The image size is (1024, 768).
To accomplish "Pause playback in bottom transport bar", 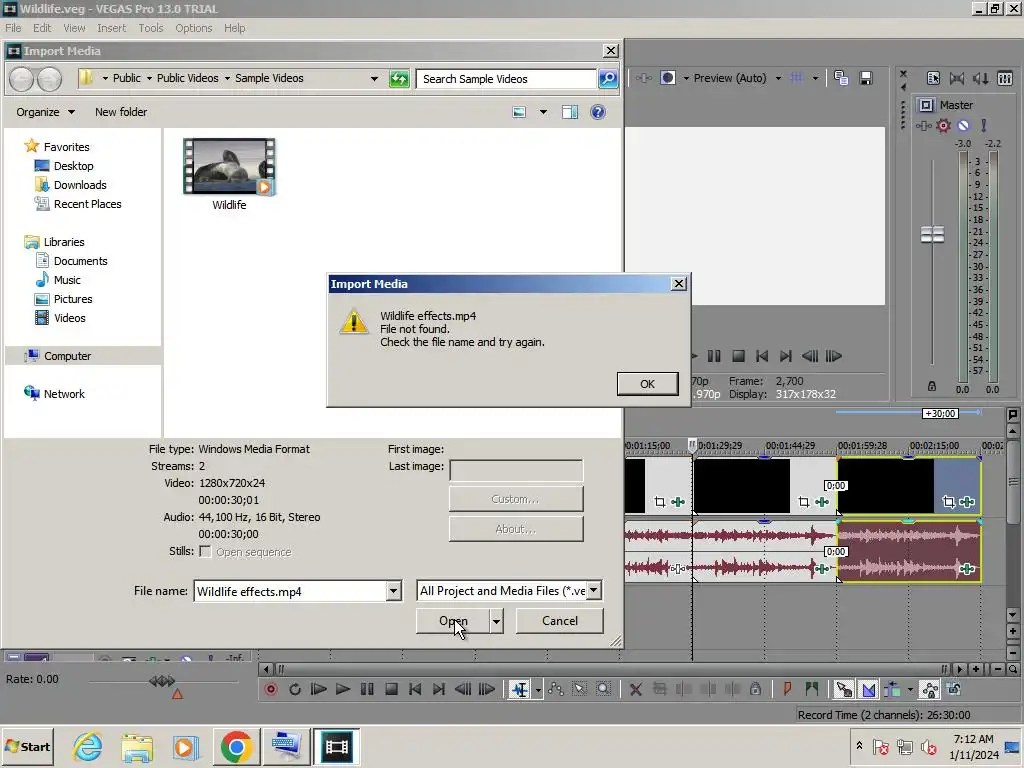I will (x=367, y=689).
